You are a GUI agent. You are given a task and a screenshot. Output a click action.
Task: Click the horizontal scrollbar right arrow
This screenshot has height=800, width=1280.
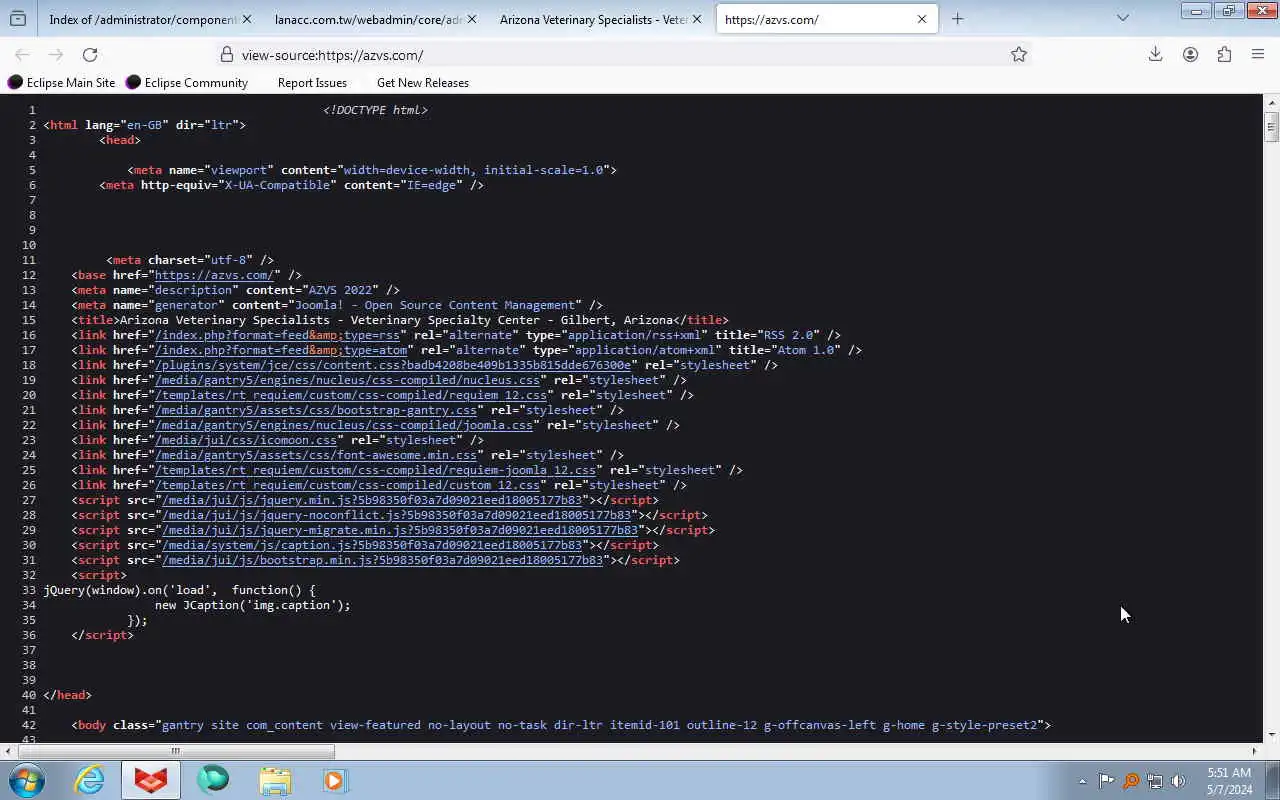(x=1255, y=751)
